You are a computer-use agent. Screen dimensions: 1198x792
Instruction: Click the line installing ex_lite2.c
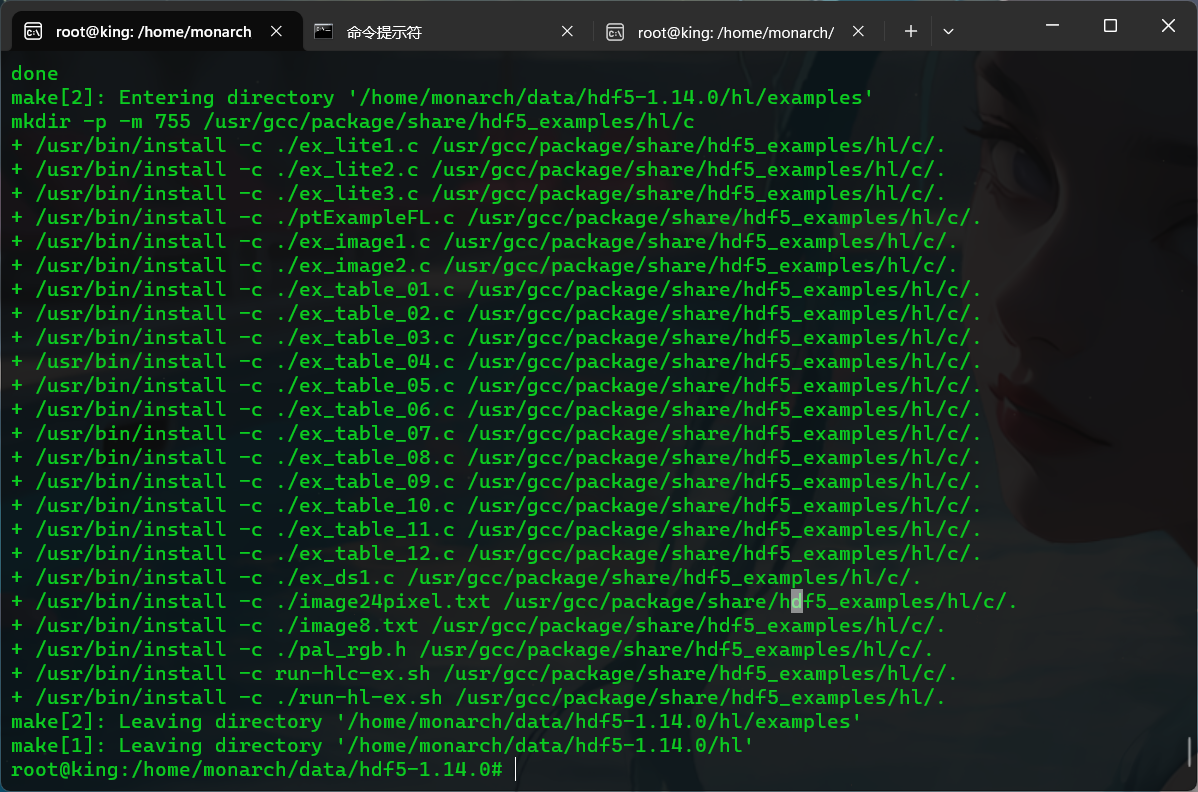(478, 169)
